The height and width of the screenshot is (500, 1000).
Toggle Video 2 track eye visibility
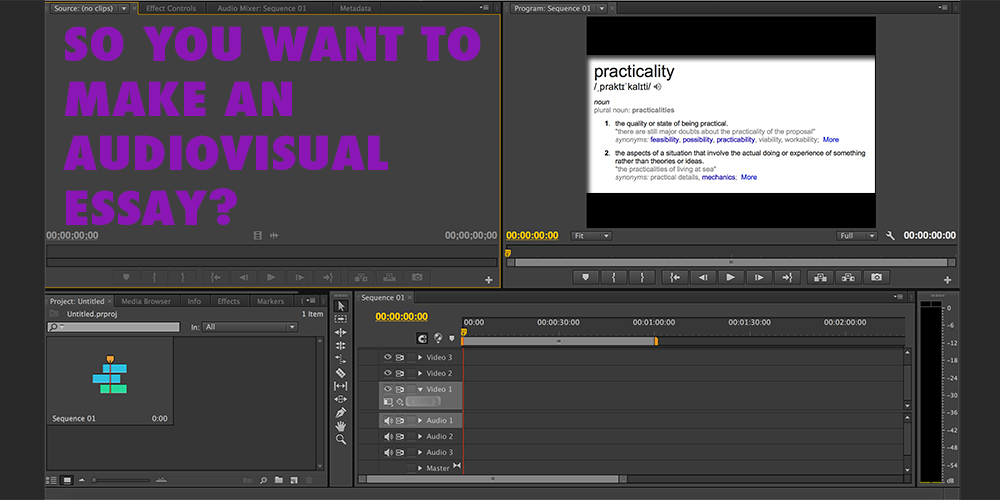click(x=387, y=373)
